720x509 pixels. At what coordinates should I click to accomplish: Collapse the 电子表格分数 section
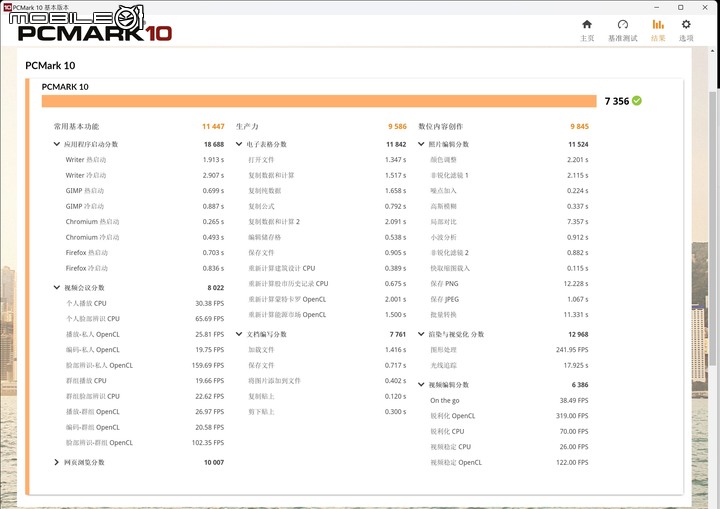tap(239, 144)
